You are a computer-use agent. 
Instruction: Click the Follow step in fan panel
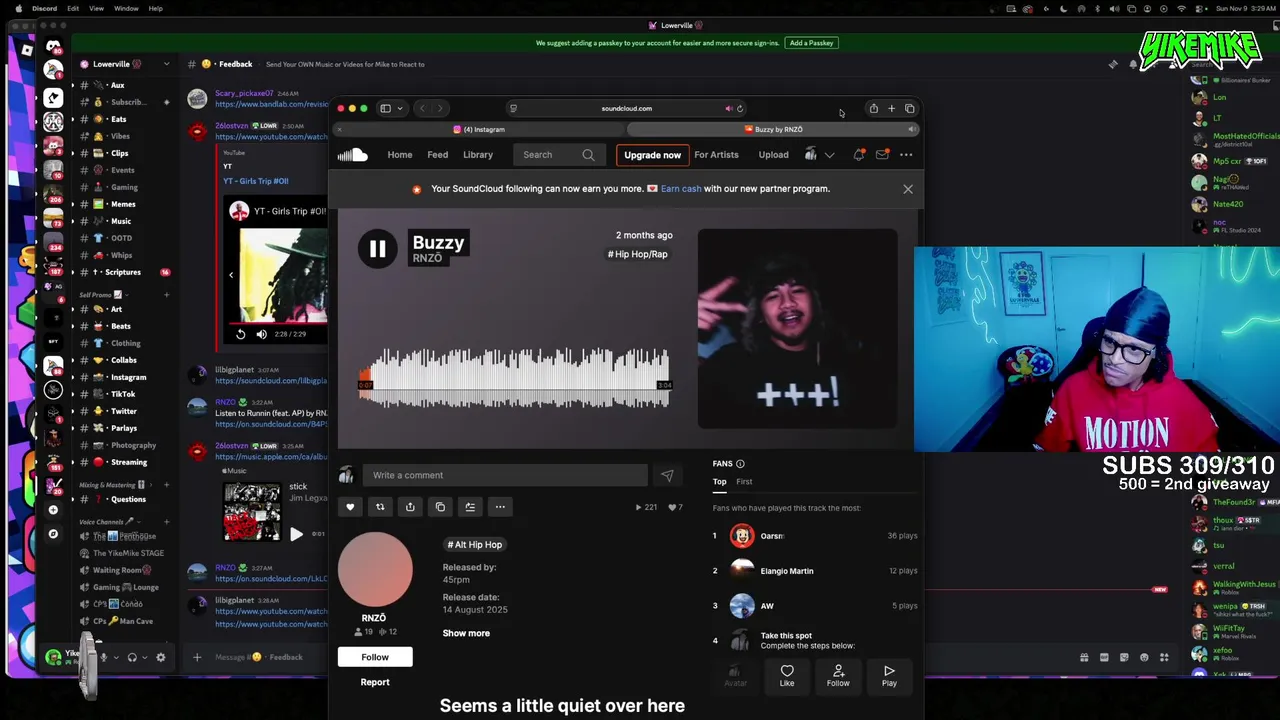pyautogui.click(x=838, y=676)
